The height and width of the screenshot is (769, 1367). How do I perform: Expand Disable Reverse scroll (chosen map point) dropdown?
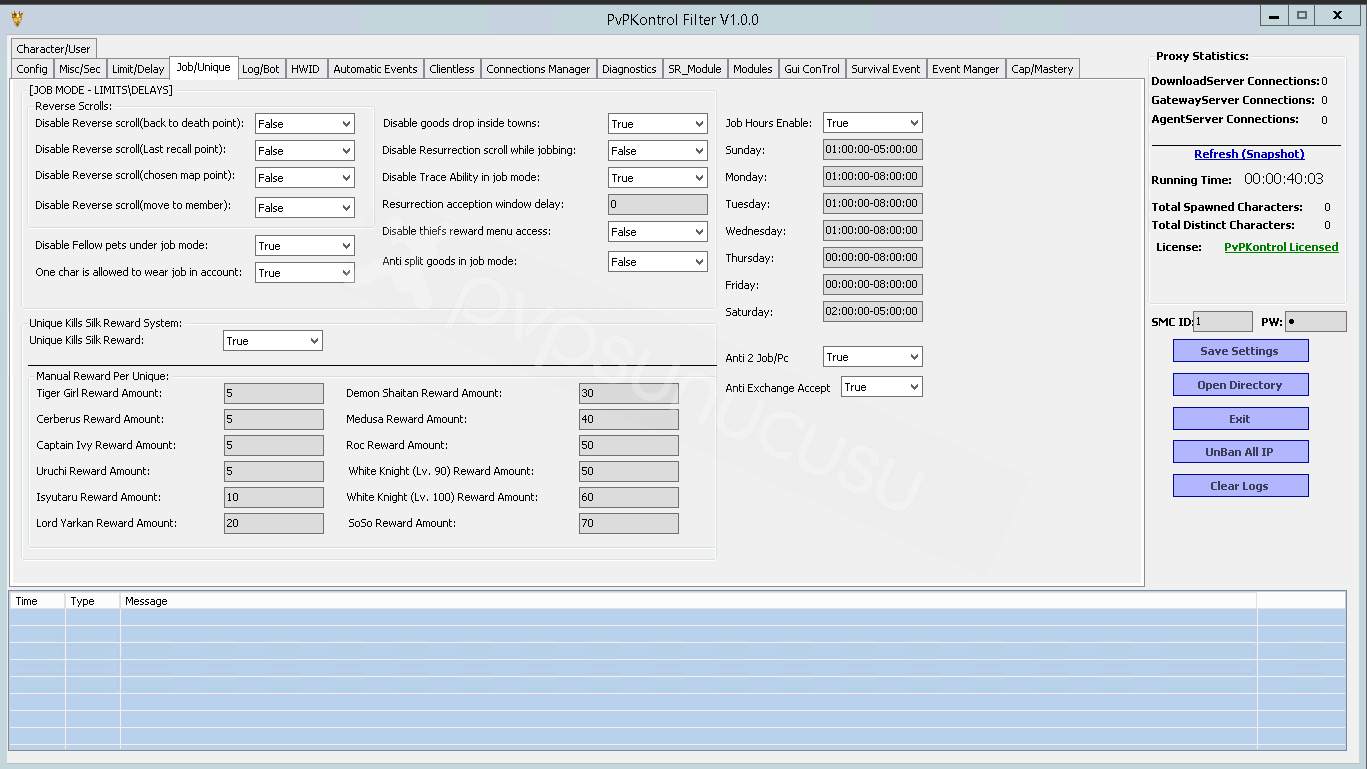tap(305, 178)
